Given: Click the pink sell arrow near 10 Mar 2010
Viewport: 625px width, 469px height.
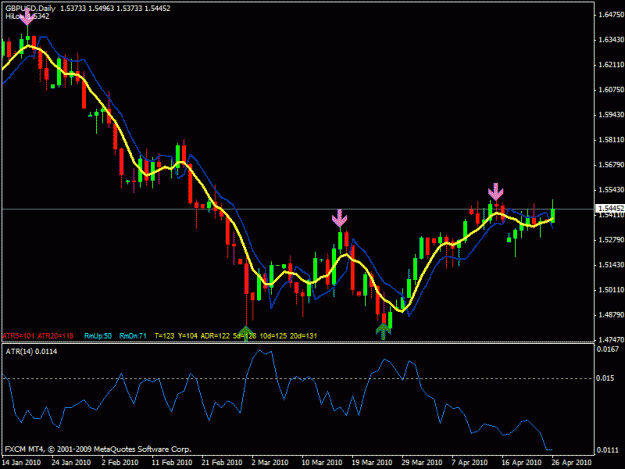Looking at the screenshot, I should tap(339, 218).
